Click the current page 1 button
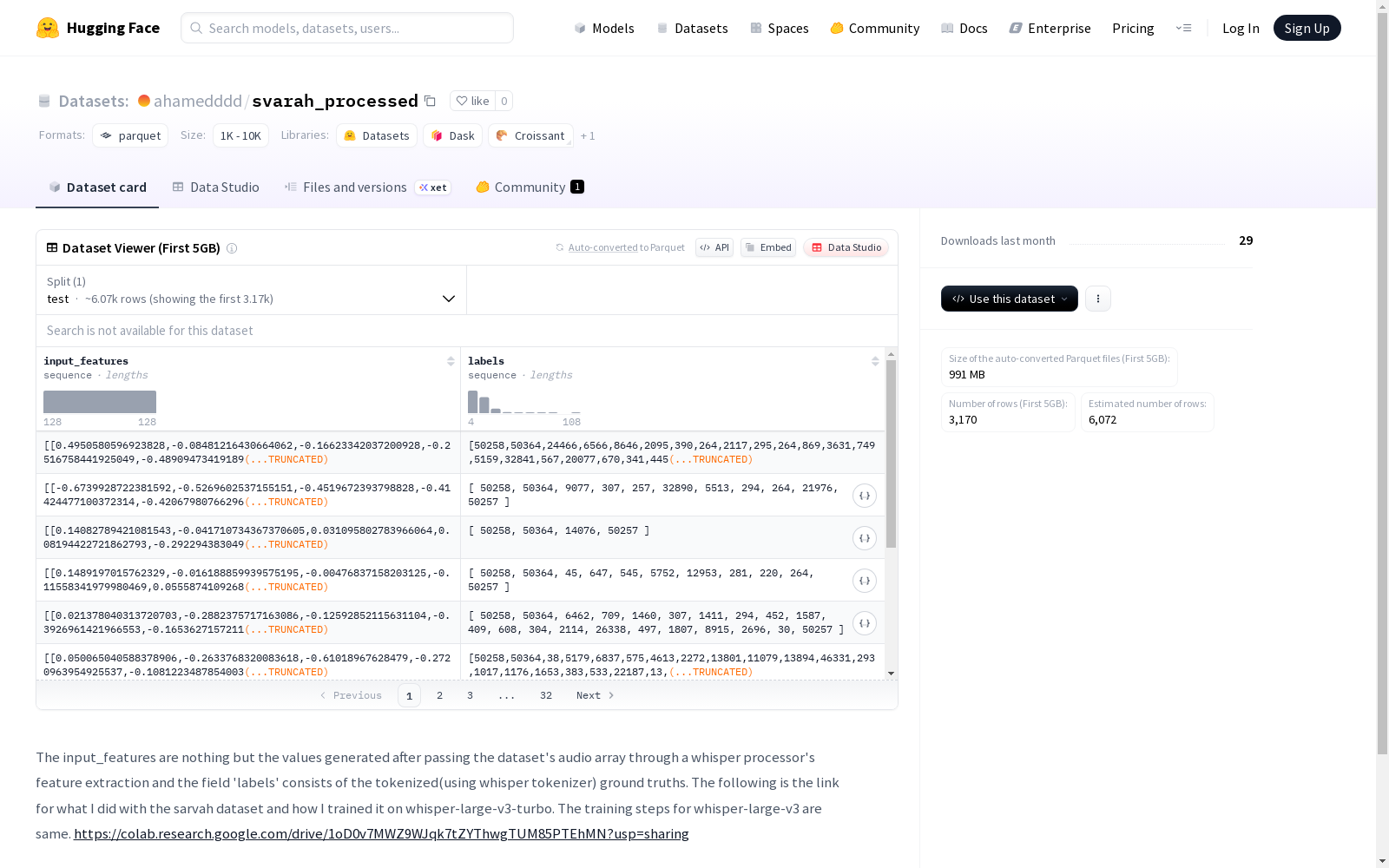The image size is (1389, 868). [x=409, y=695]
